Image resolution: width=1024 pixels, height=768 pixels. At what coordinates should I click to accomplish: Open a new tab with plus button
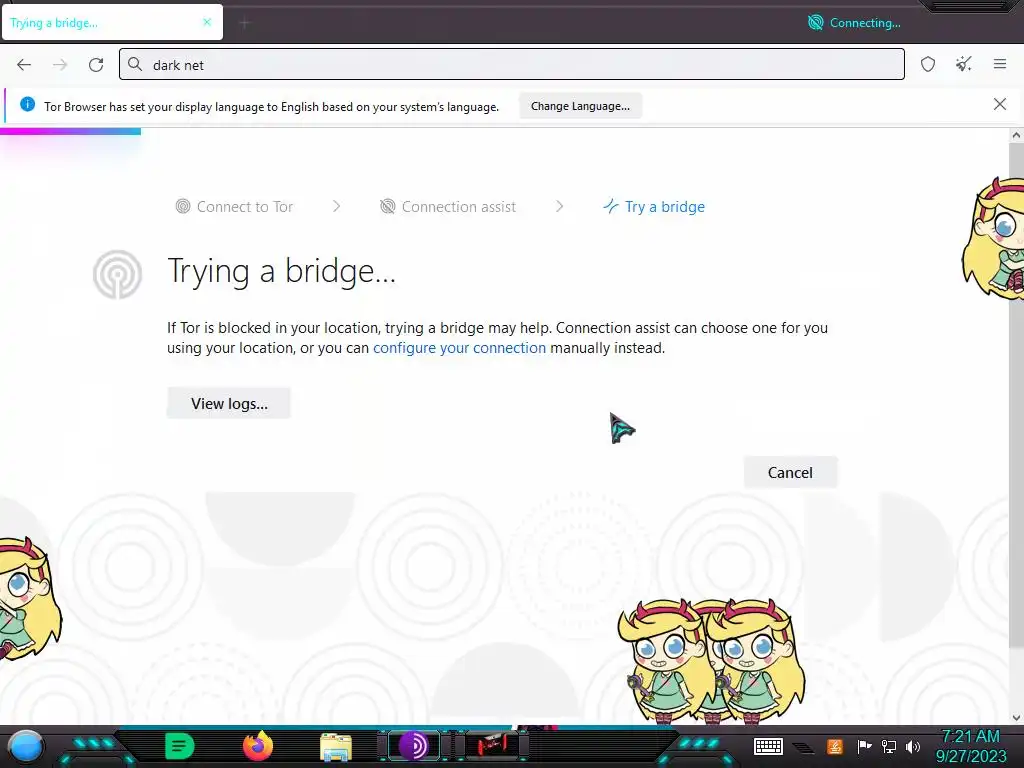pos(244,24)
